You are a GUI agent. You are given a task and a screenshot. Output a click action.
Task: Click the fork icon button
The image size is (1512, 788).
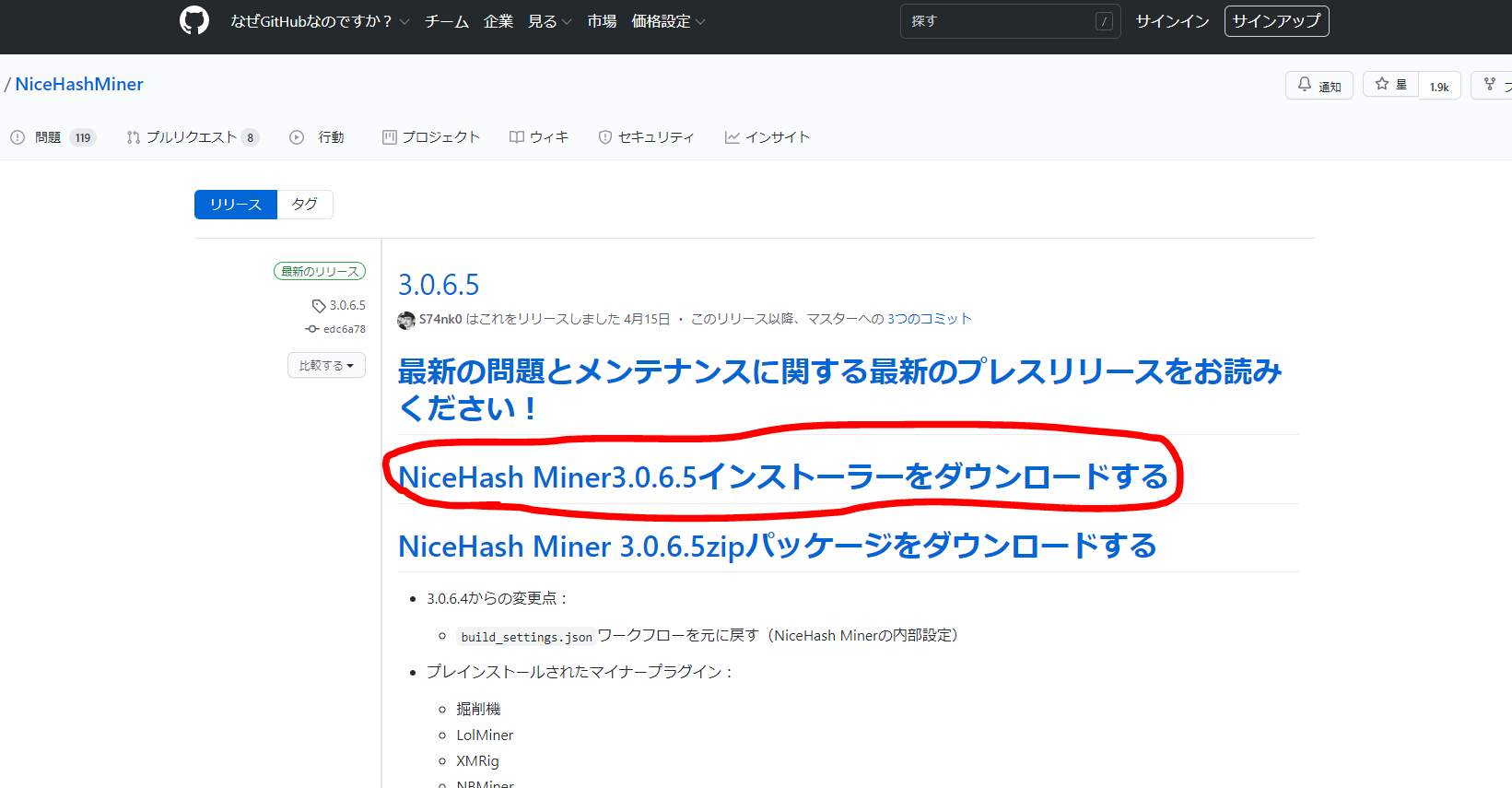pos(1493,85)
